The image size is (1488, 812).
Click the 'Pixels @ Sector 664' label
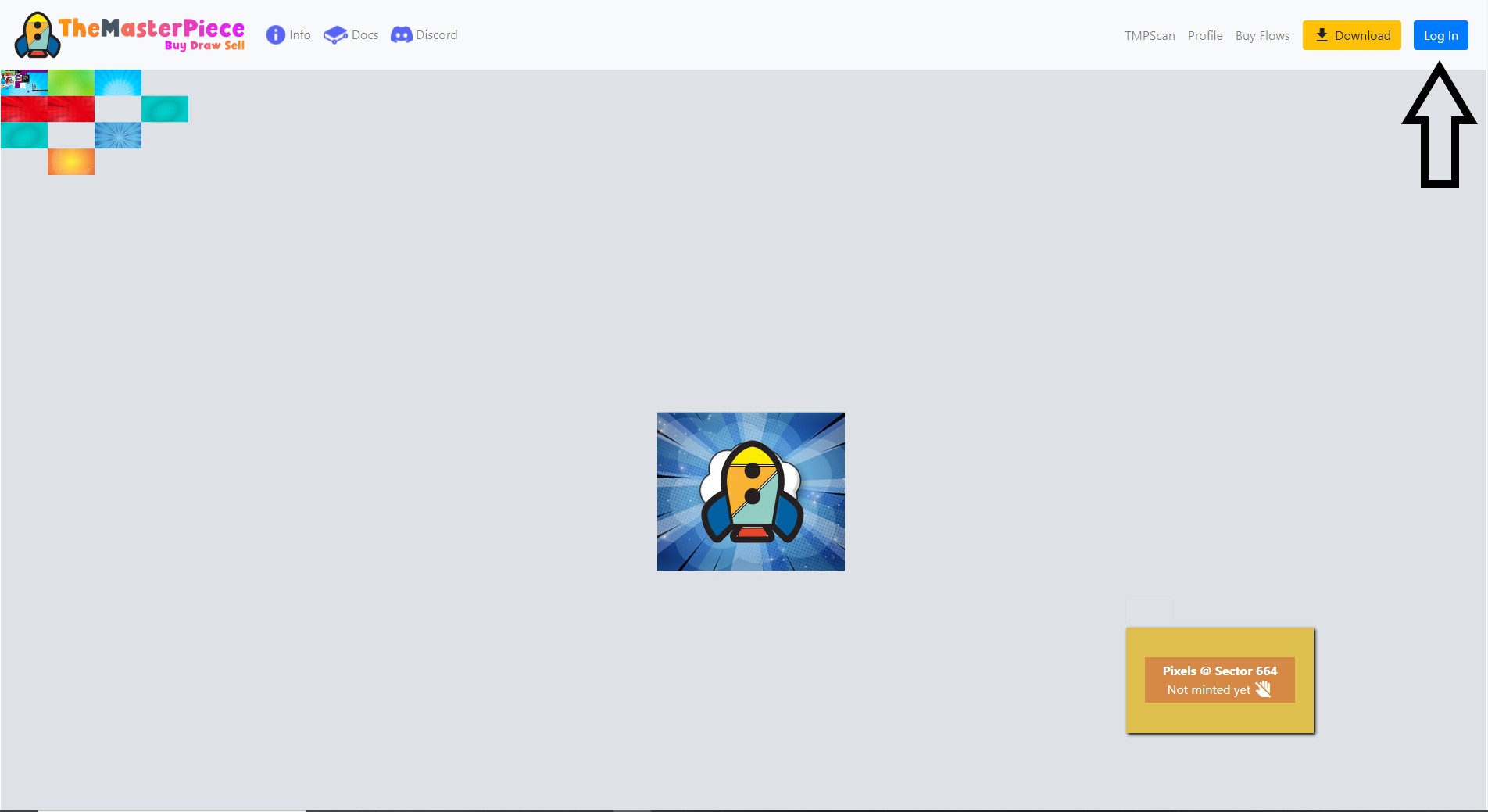click(1220, 671)
